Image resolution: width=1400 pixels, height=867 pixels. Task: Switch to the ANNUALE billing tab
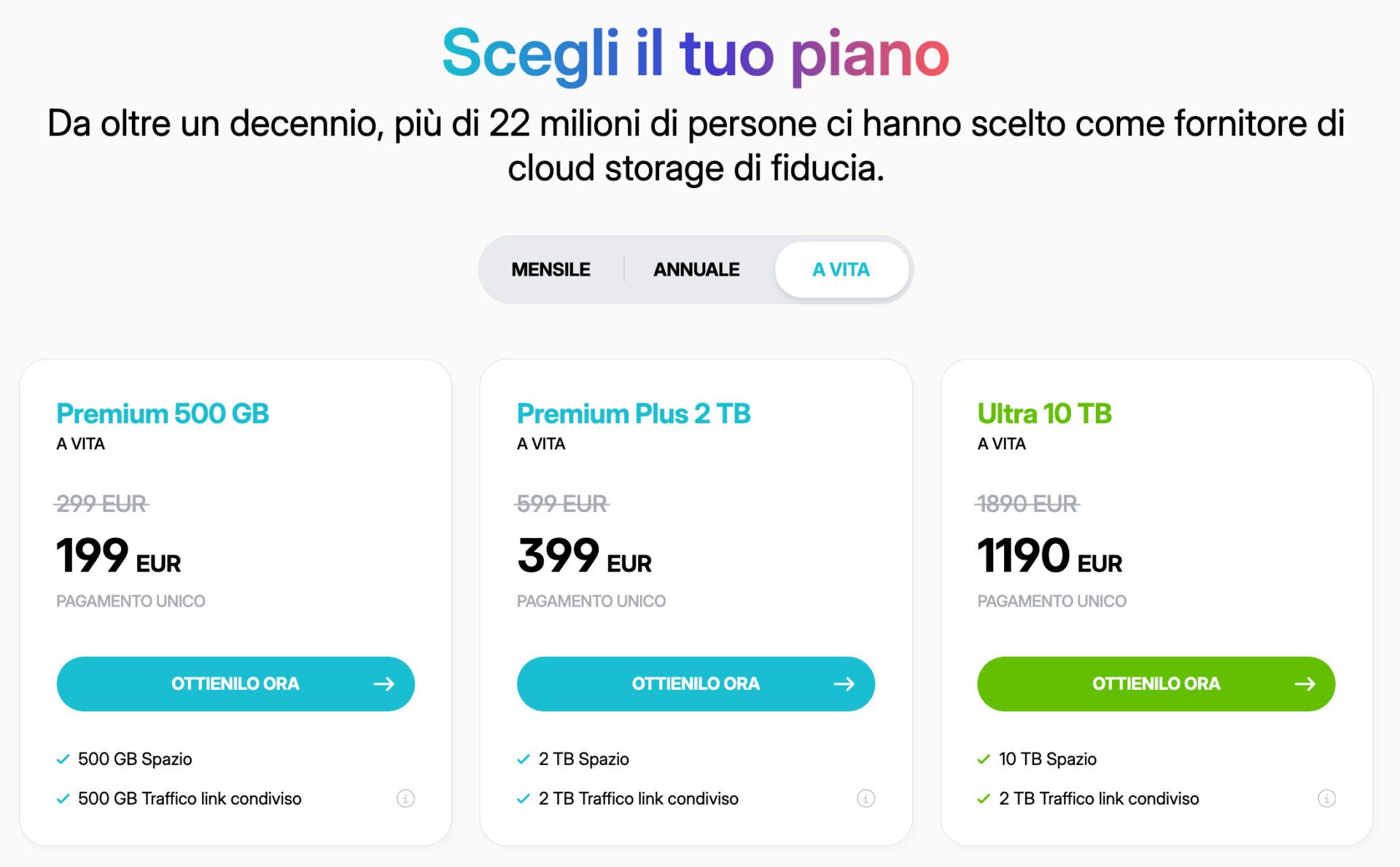pos(696,269)
